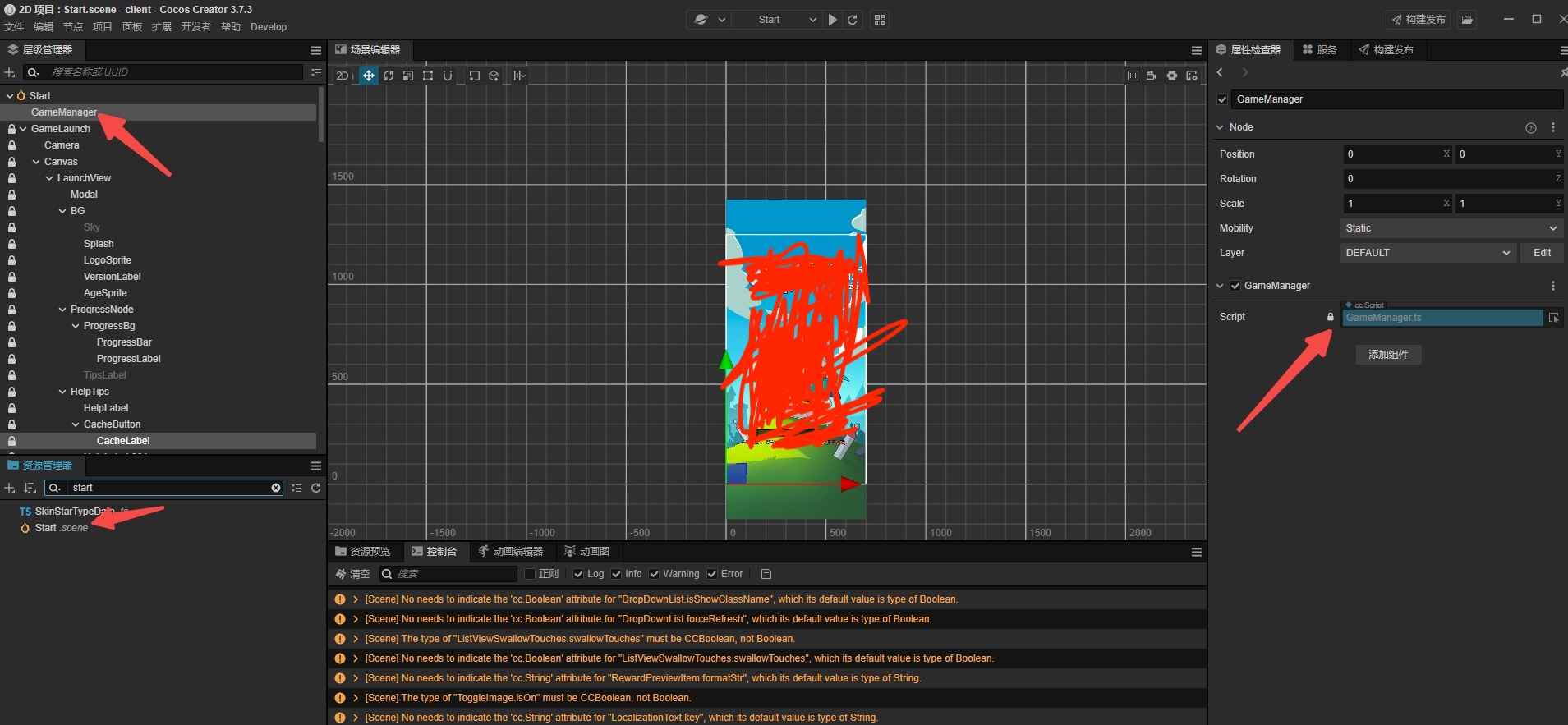Enable the 正则 regex checkbox
Image resolution: width=1568 pixels, height=725 pixels.
click(x=530, y=574)
